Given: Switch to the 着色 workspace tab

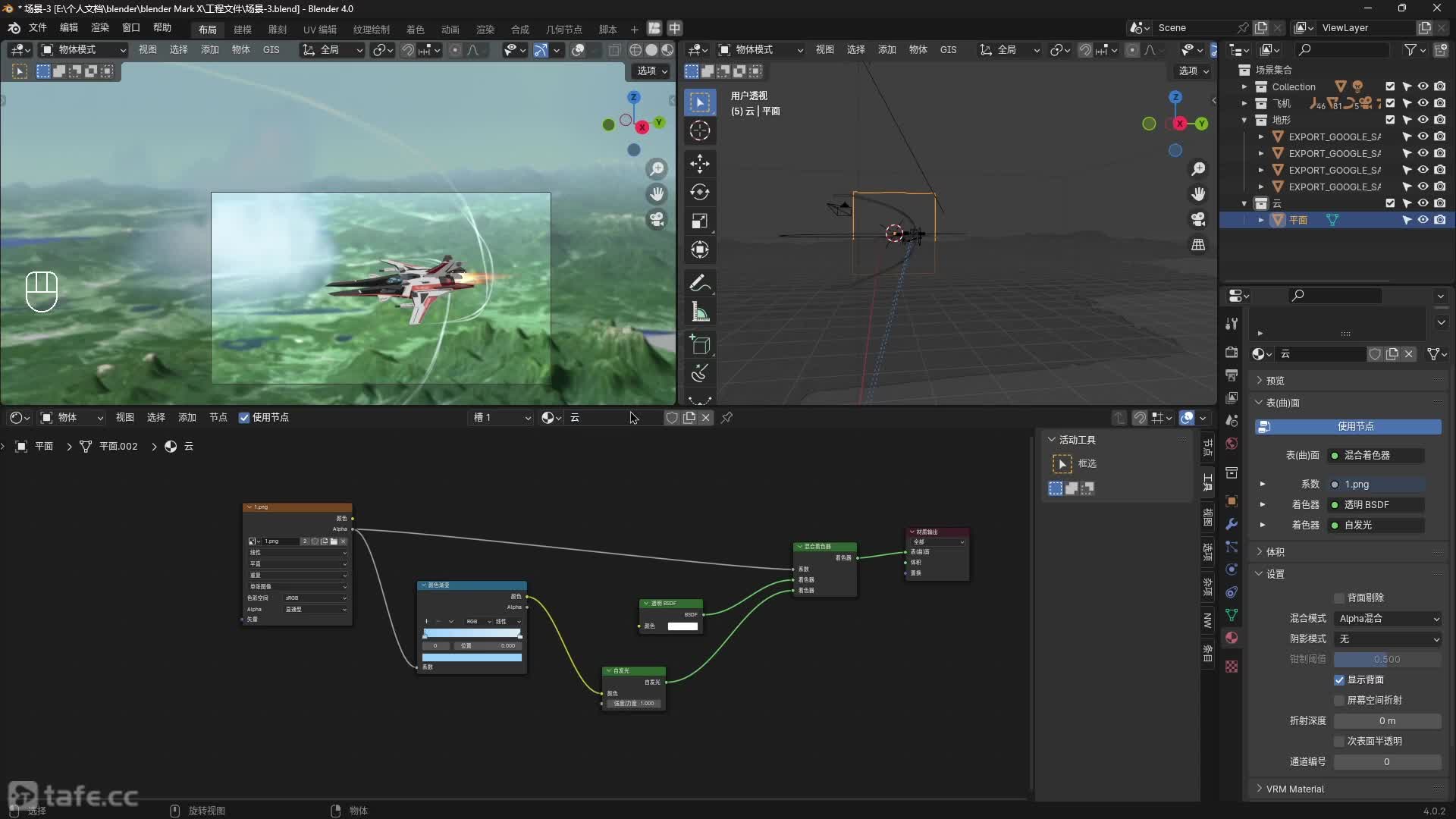Looking at the screenshot, I should click(x=416, y=29).
